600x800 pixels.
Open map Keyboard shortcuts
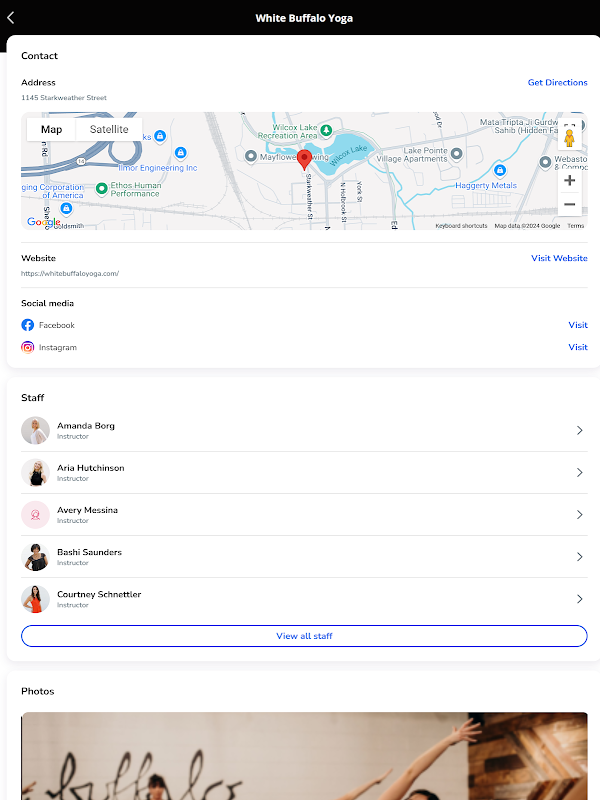461,226
